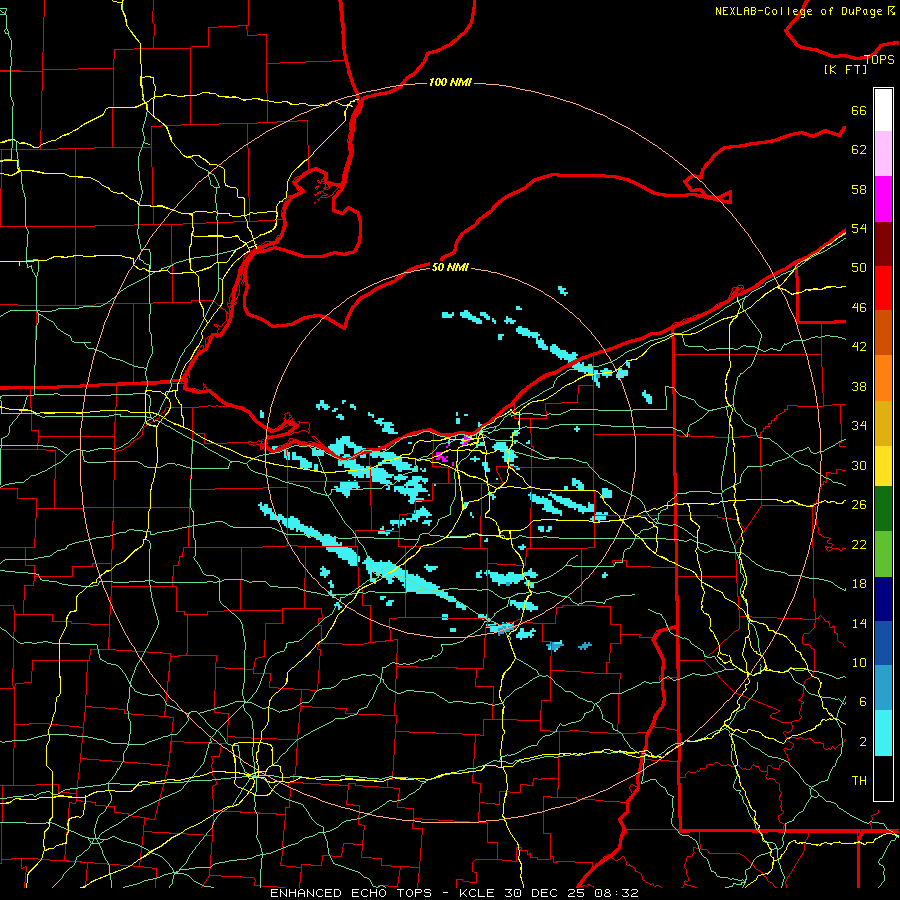Click the dark red legend color band
Viewport: 900px width, 900px height.
point(883,244)
